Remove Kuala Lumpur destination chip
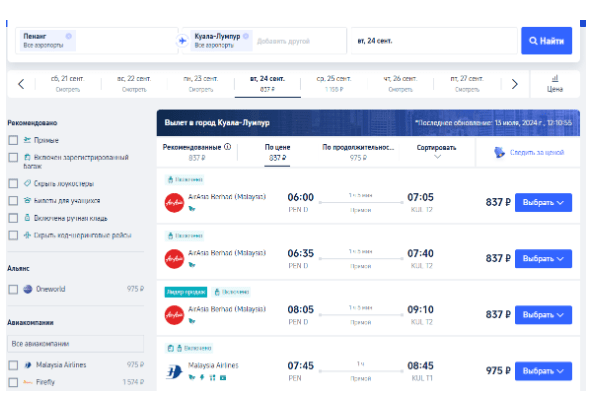This screenshot has width=597, height=396. click(x=246, y=36)
